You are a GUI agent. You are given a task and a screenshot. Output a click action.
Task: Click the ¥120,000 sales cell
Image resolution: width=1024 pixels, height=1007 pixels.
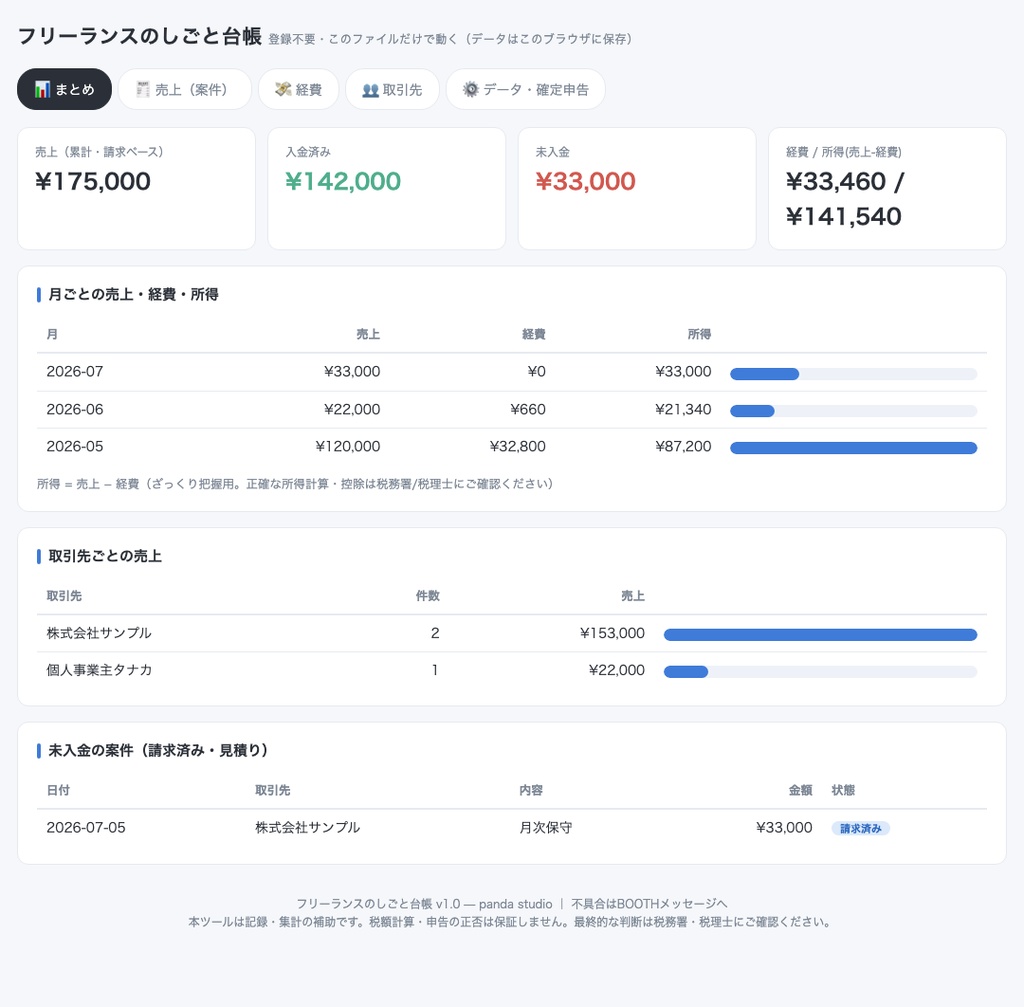(347, 446)
